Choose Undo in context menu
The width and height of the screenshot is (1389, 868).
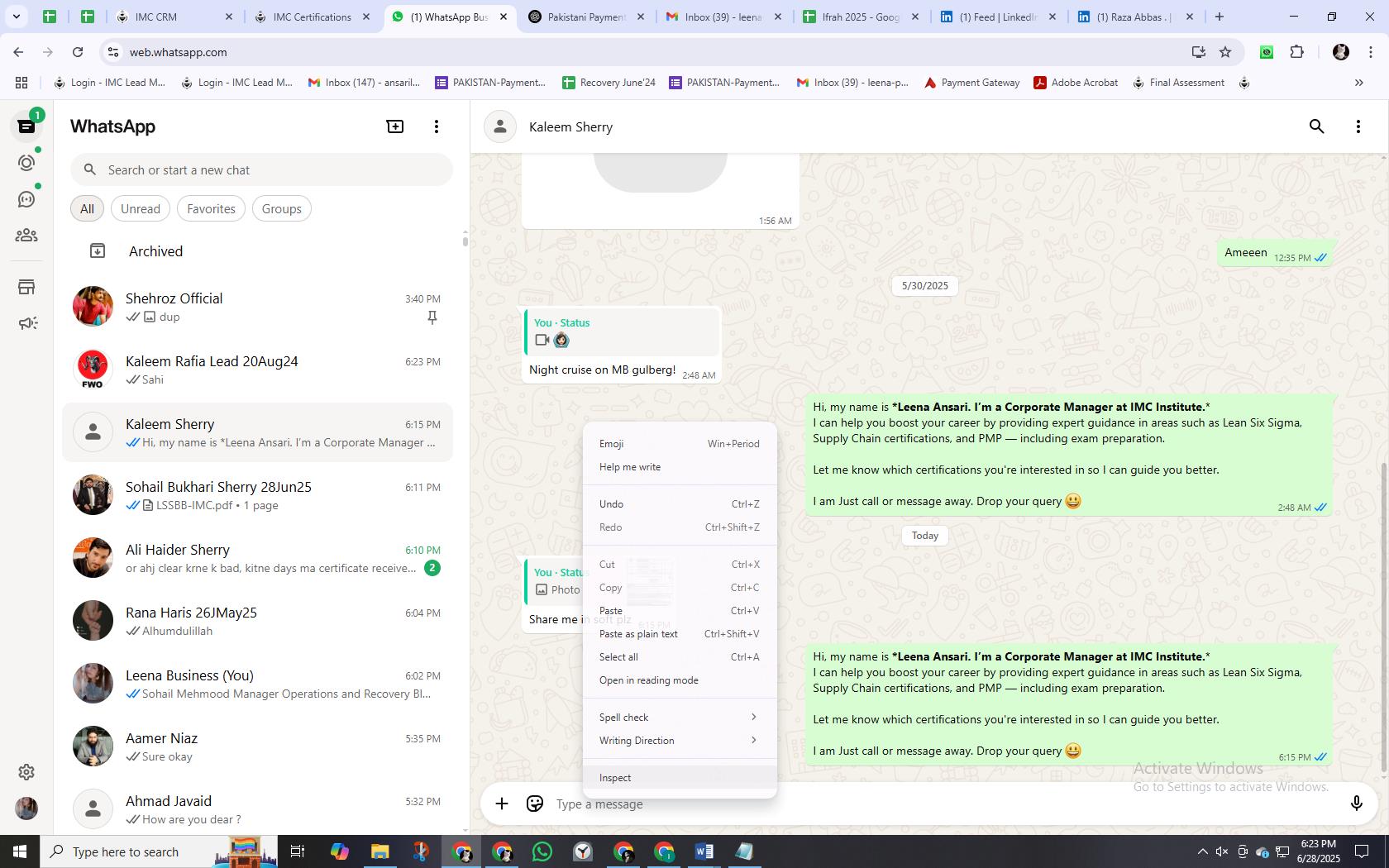coord(680,504)
